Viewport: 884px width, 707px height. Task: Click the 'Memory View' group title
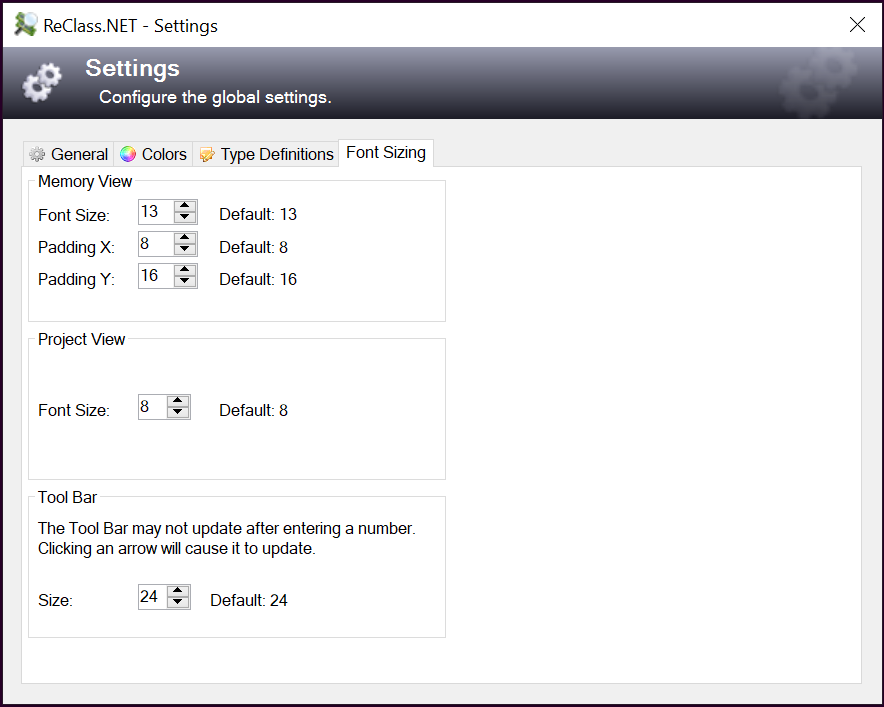pyautogui.click(x=85, y=182)
